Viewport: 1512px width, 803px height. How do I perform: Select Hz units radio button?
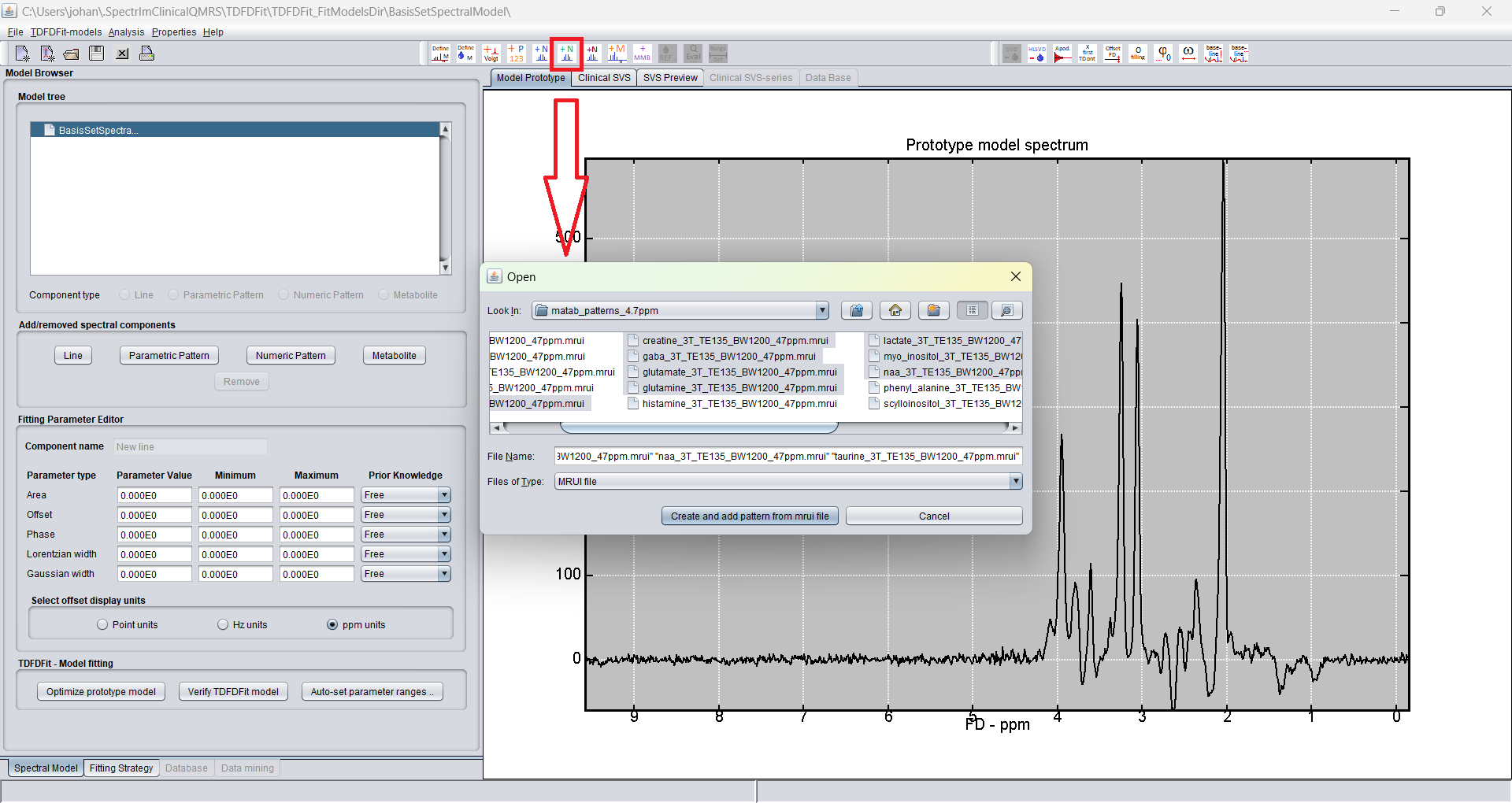(223, 625)
